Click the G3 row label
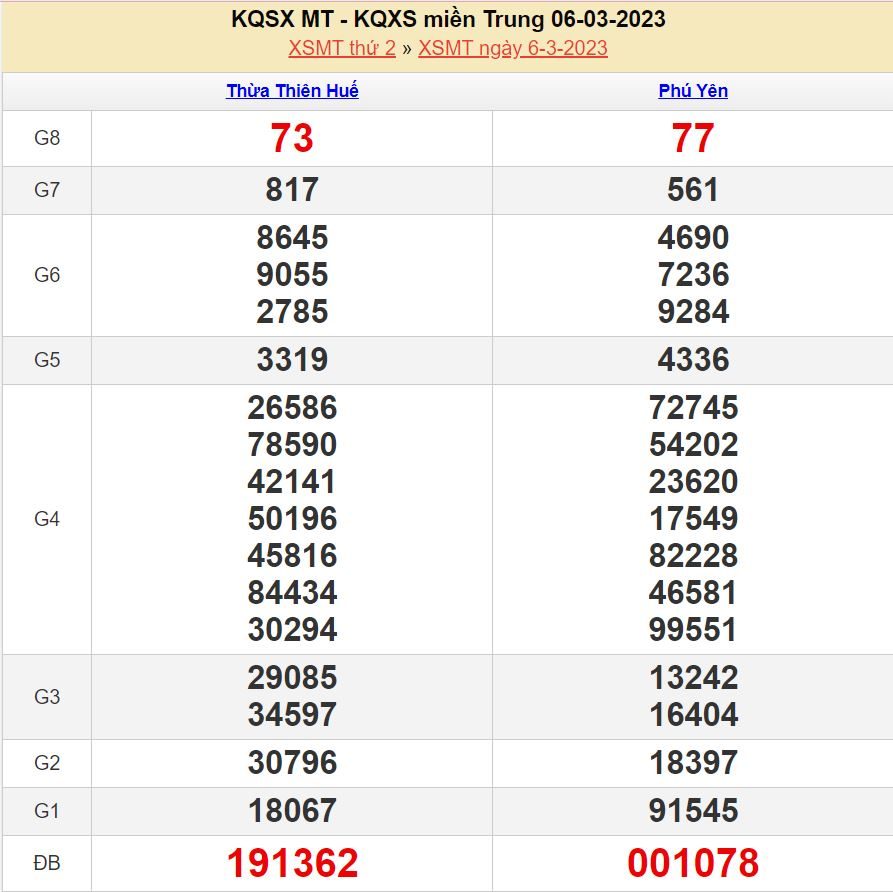The height and width of the screenshot is (892, 893). pyautogui.click(x=47, y=697)
